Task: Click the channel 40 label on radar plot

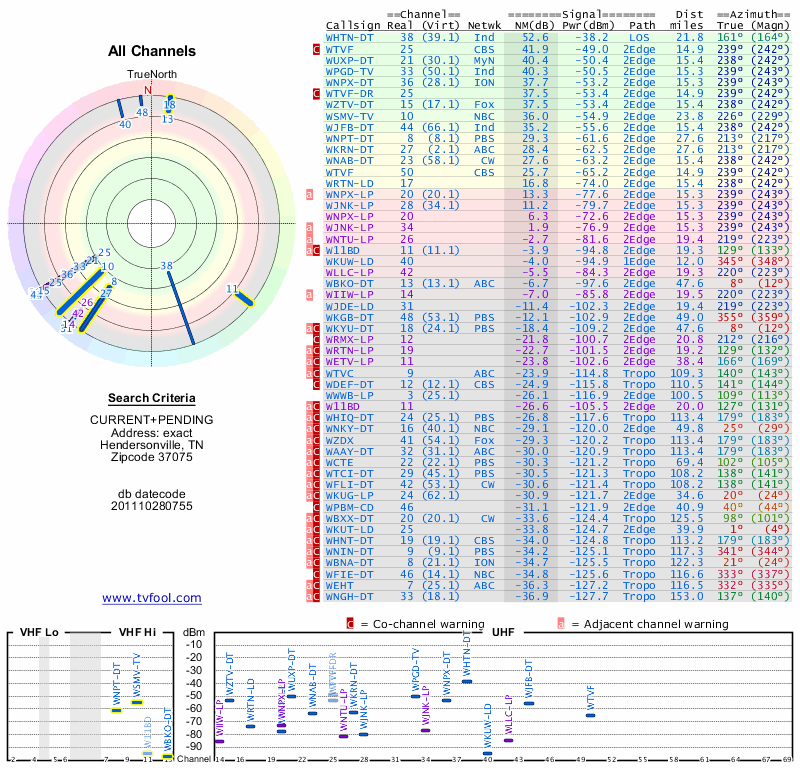Action: coord(126,124)
